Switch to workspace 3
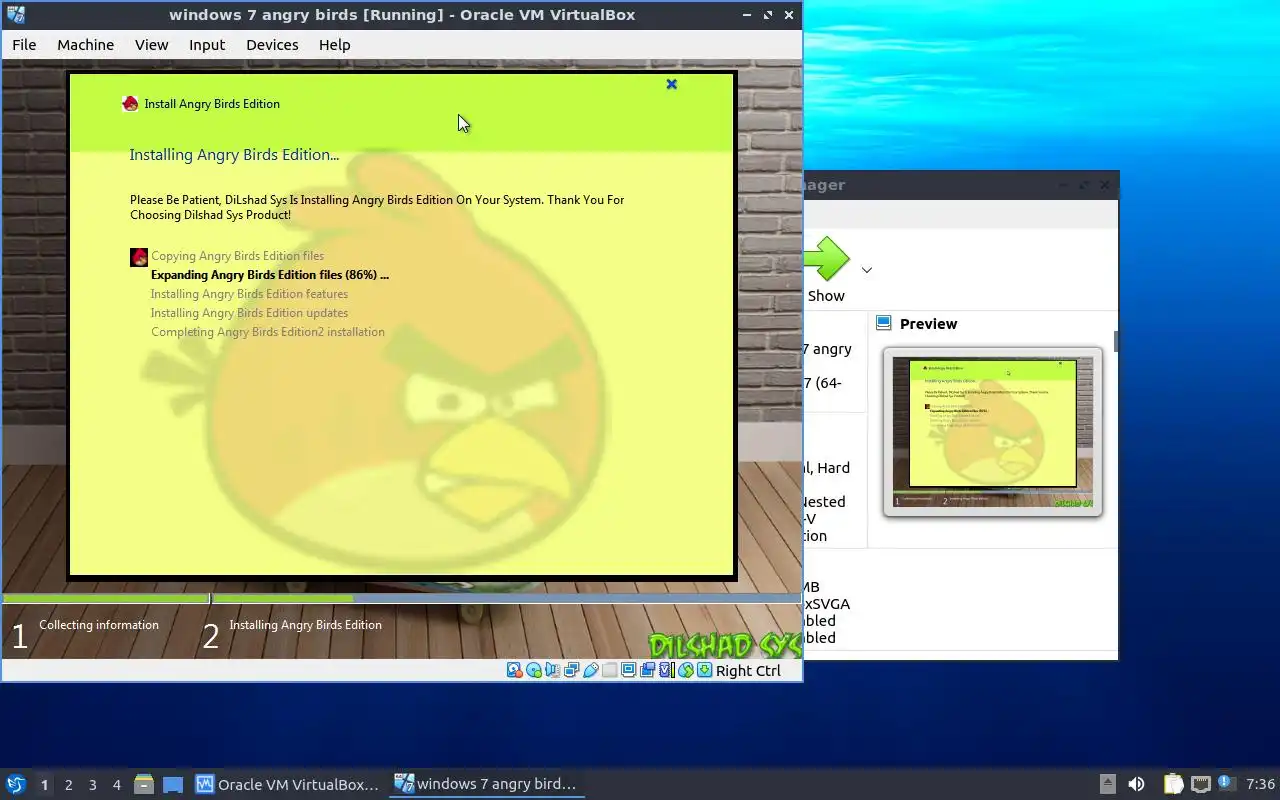1280x800 pixels. pos(93,785)
